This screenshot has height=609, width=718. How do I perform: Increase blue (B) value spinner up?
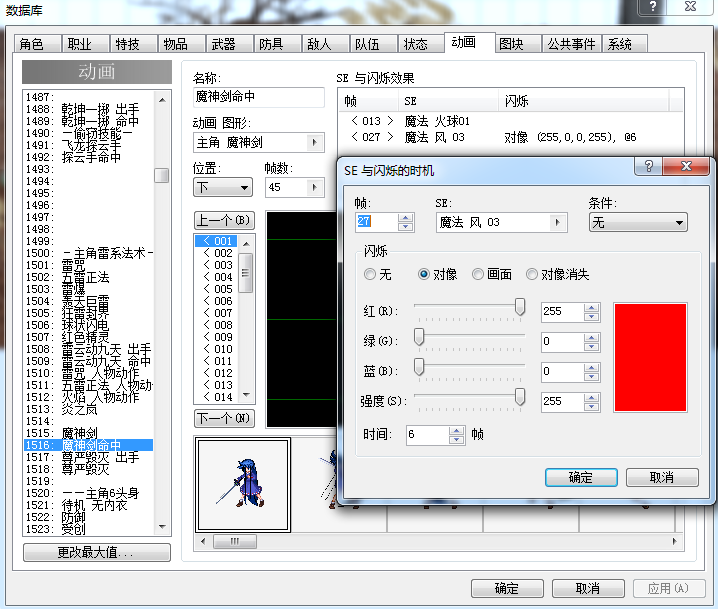592,368
